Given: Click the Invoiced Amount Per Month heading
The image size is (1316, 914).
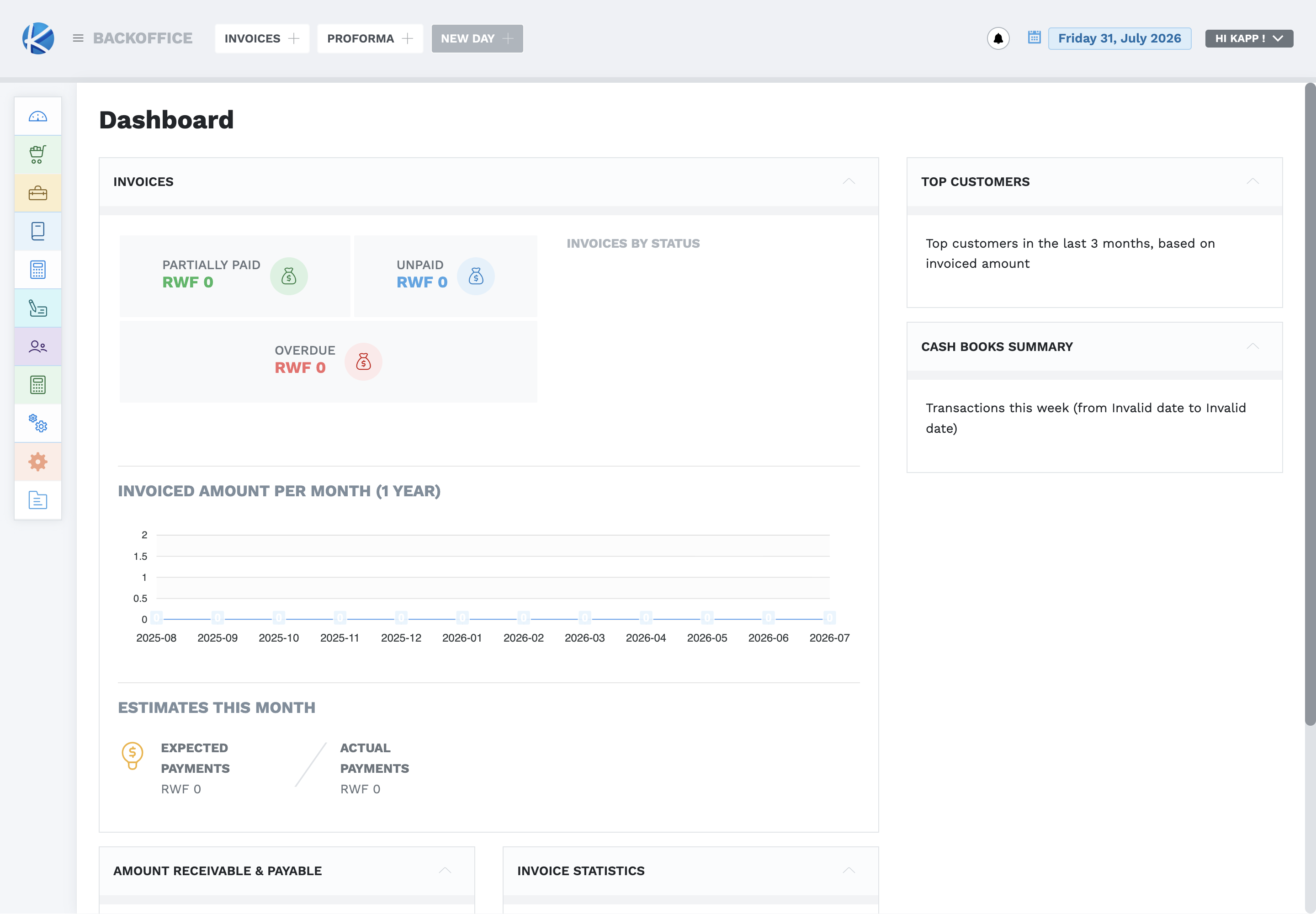Looking at the screenshot, I should [279, 491].
